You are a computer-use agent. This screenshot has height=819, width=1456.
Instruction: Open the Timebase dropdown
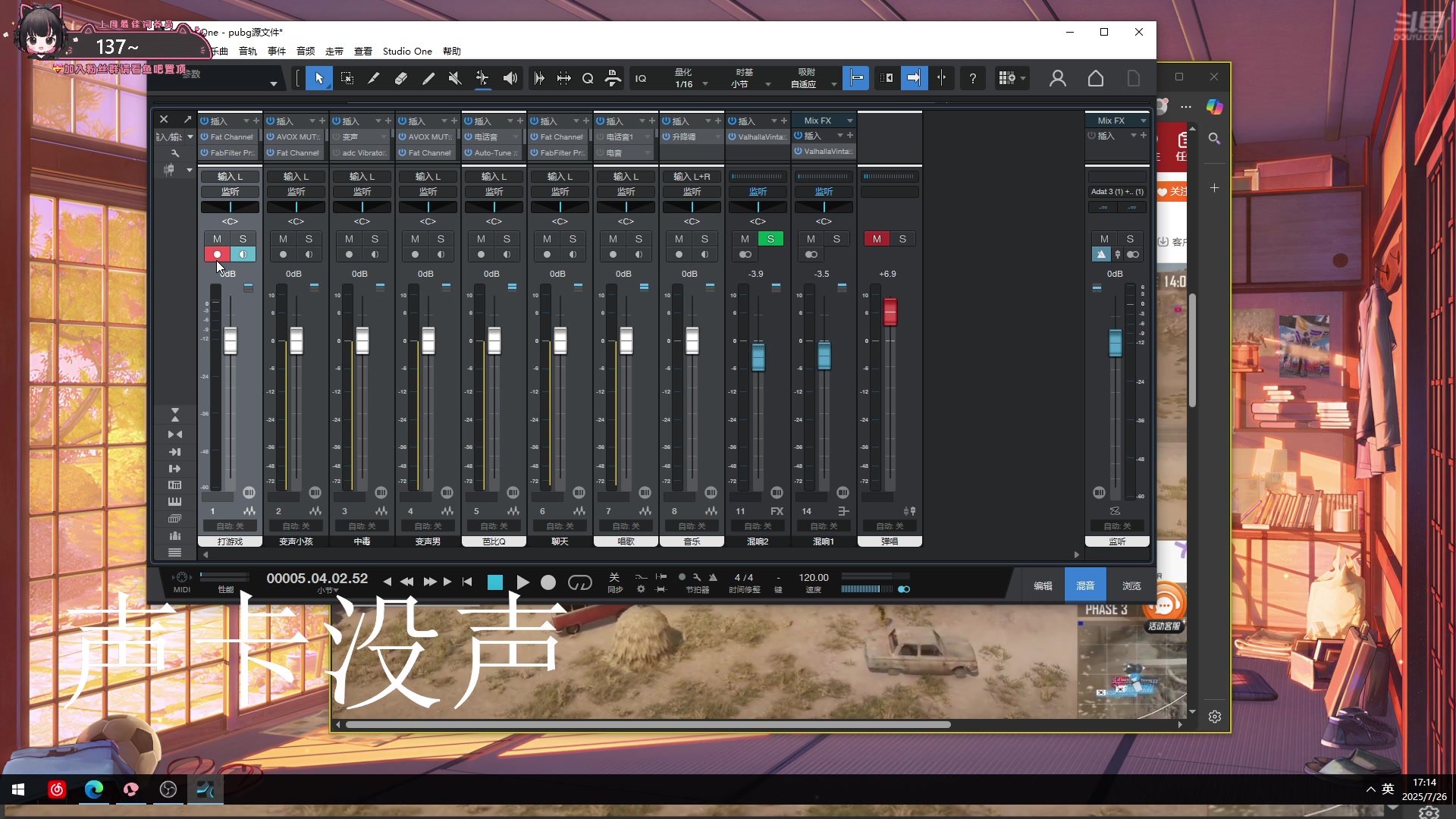tap(751, 78)
